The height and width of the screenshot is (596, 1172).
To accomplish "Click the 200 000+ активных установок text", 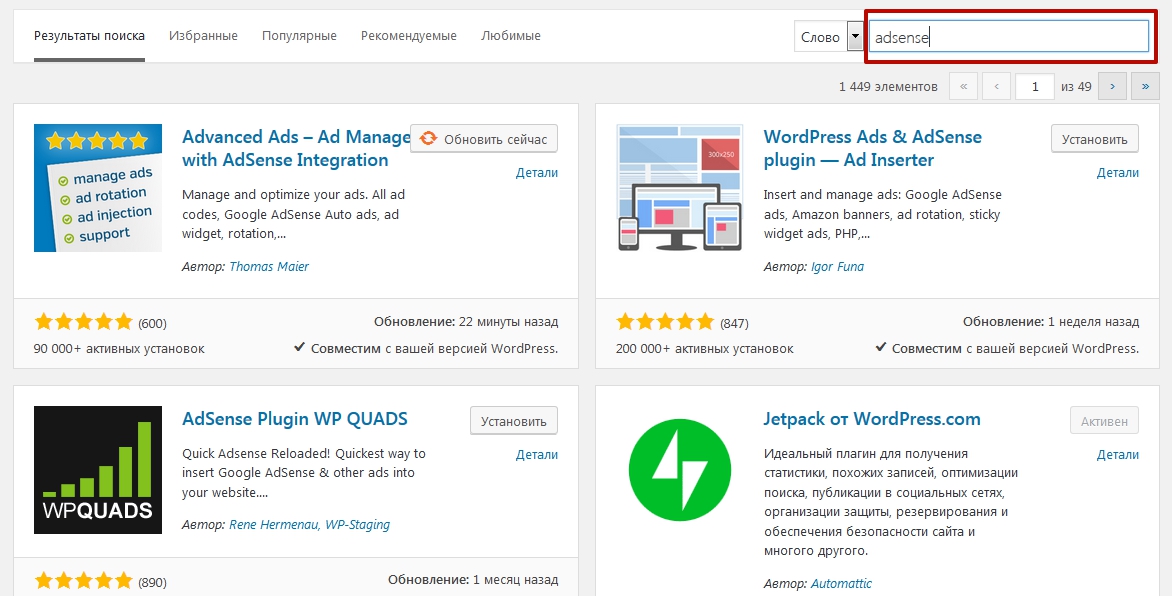I will click(x=705, y=348).
